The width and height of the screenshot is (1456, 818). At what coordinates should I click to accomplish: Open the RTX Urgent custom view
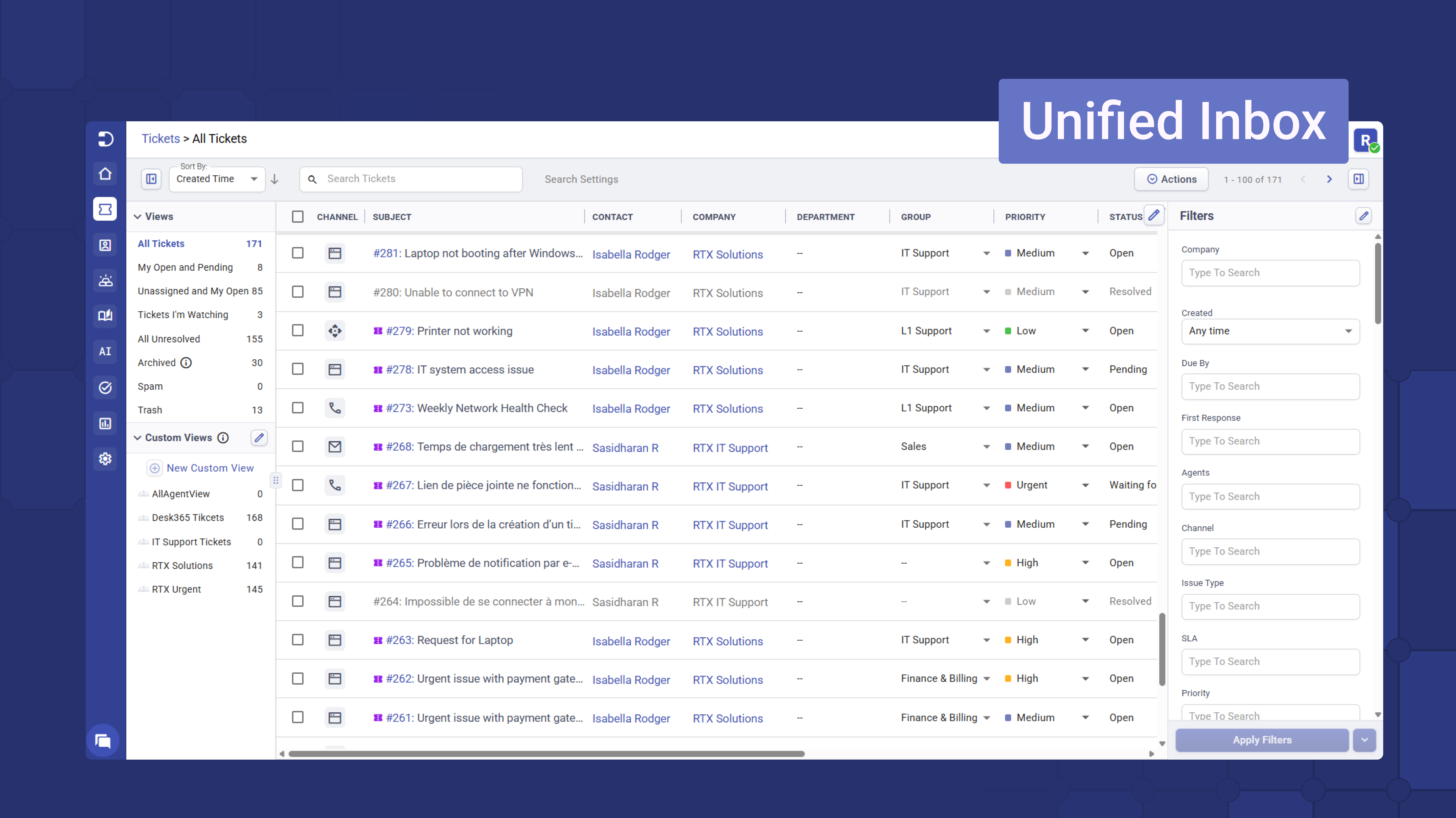pos(176,589)
